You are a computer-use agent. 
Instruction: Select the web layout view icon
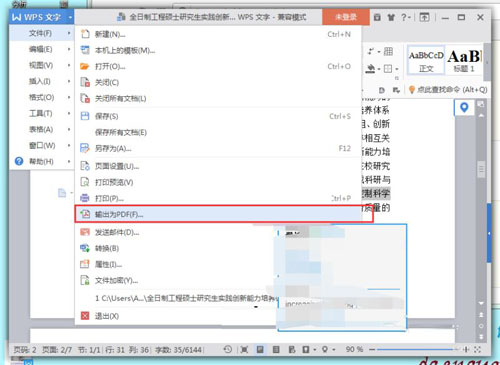[292, 349]
